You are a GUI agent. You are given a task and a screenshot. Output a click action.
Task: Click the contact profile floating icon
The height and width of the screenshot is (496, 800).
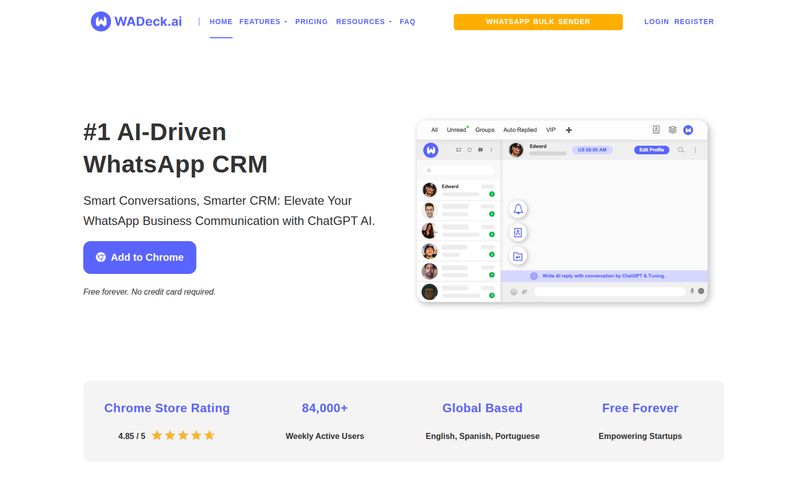[x=518, y=233]
